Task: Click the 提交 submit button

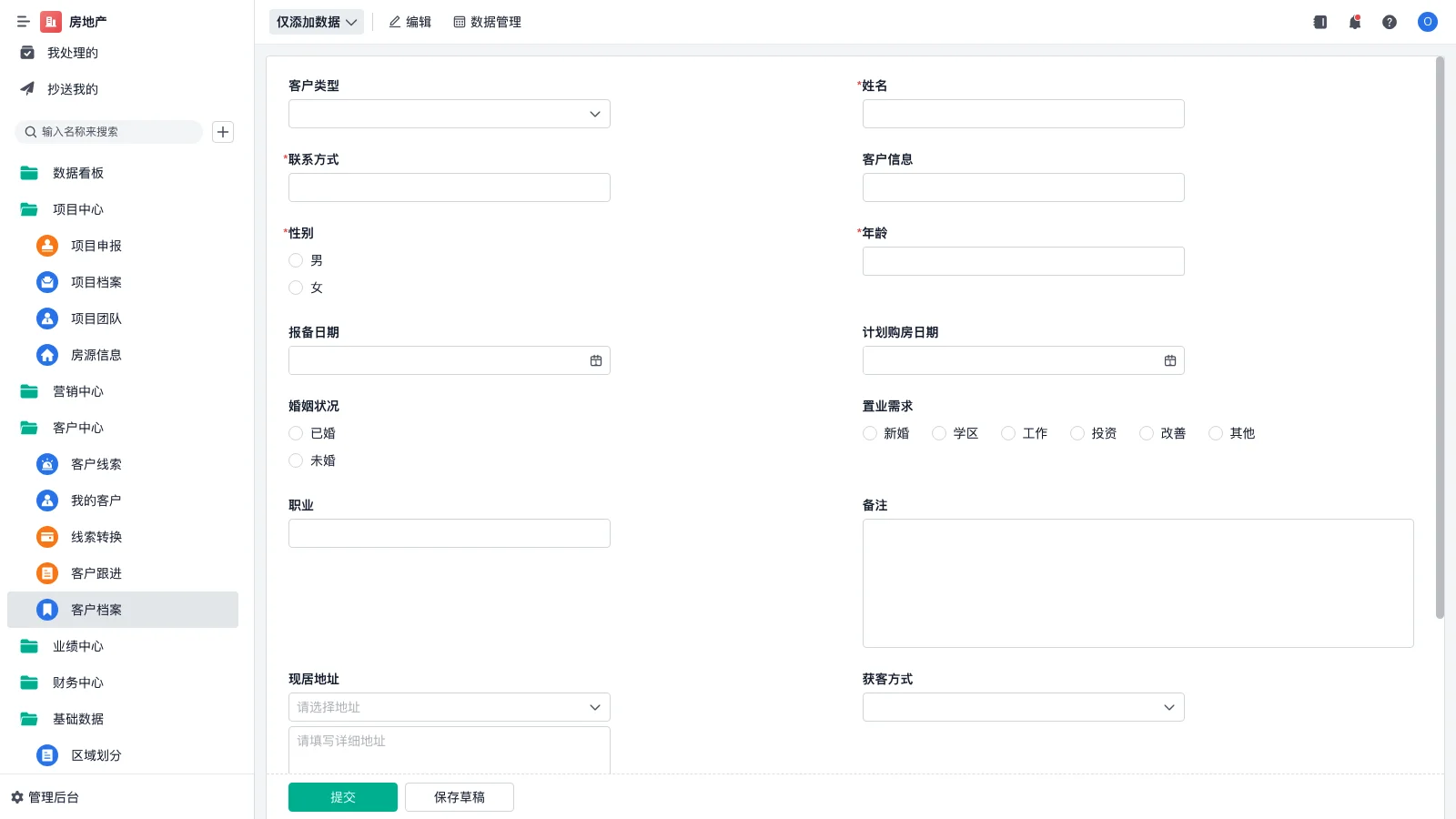Action: click(342, 796)
